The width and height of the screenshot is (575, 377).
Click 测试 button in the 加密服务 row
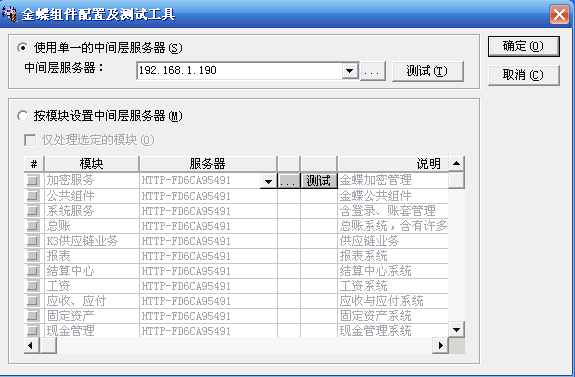(319, 181)
